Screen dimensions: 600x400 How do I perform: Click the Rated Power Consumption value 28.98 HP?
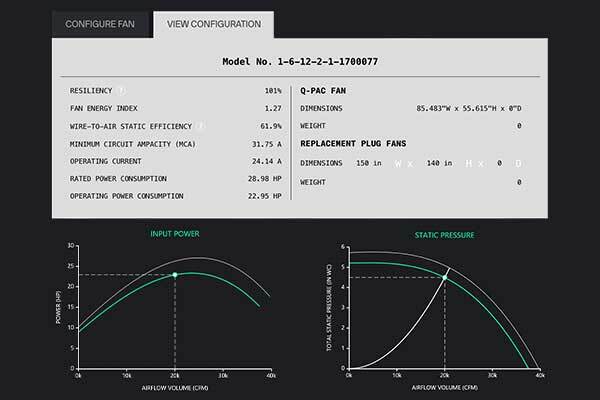263,180
